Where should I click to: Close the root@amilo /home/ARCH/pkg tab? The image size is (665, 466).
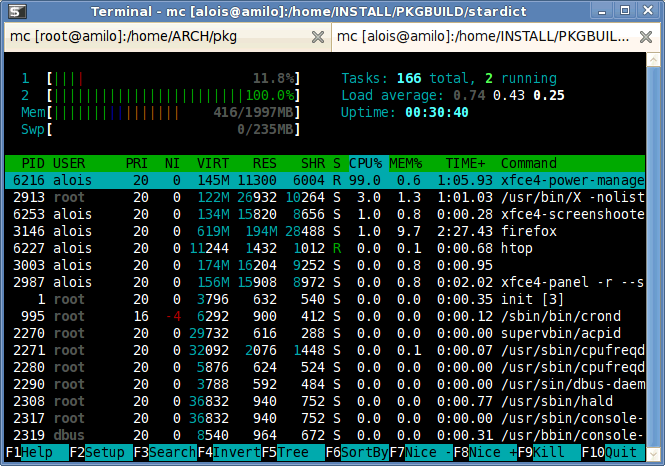tap(318, 37)
